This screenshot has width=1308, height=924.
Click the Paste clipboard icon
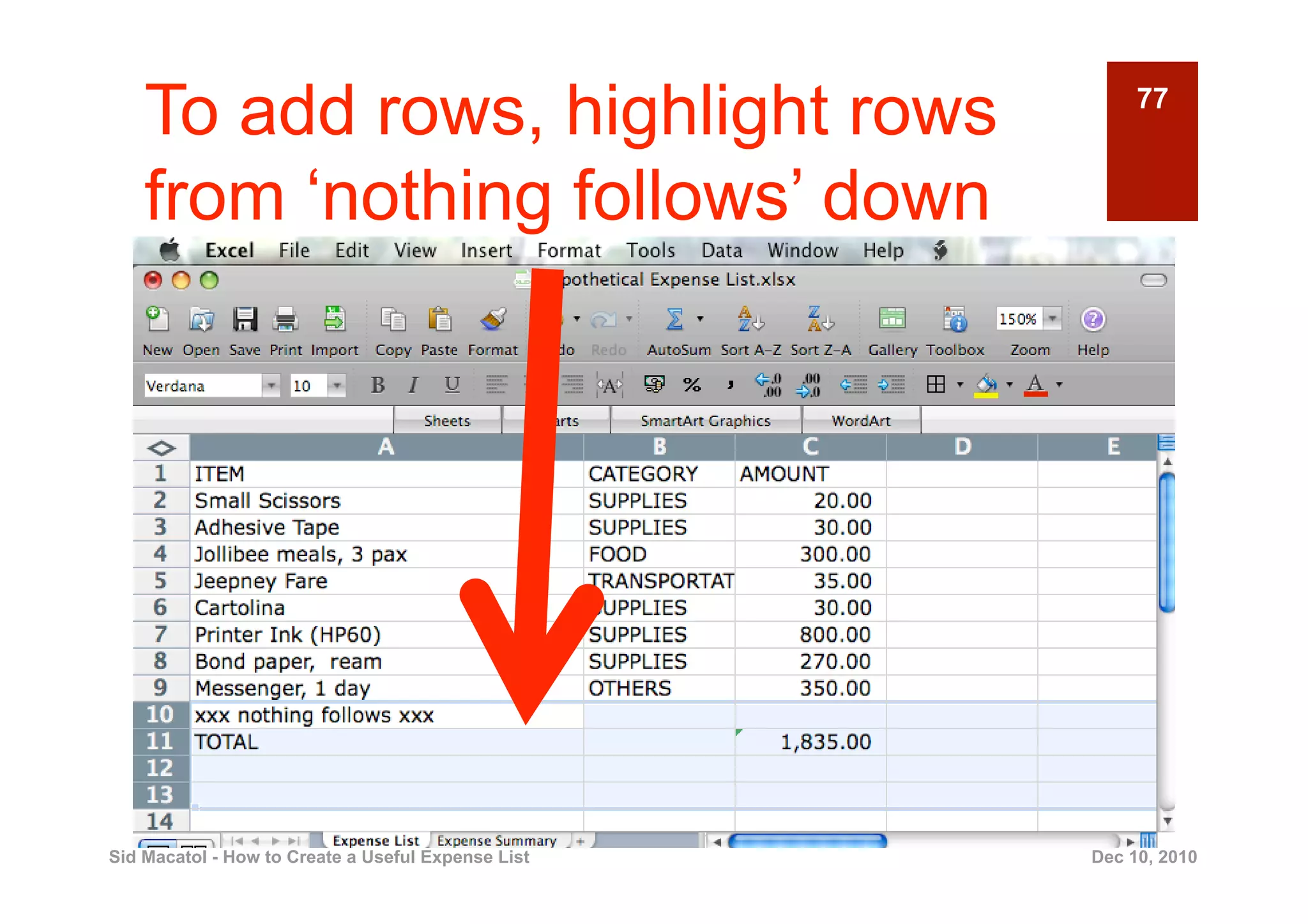coord(439,319)
